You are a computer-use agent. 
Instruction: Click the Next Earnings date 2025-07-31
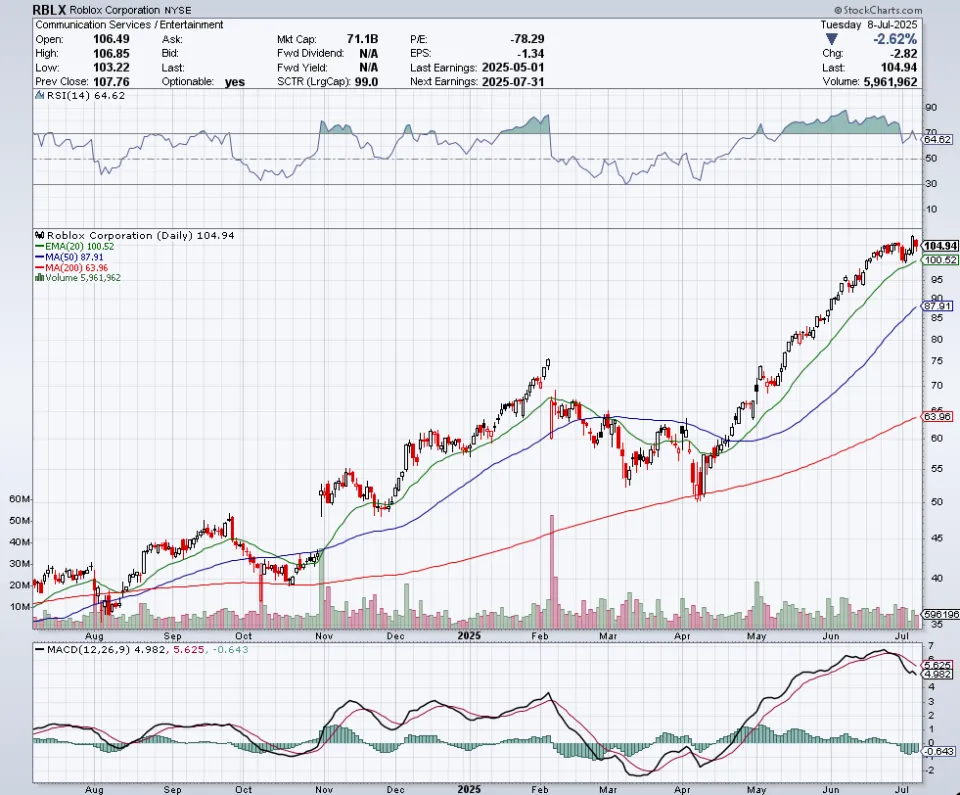point(513,81)
